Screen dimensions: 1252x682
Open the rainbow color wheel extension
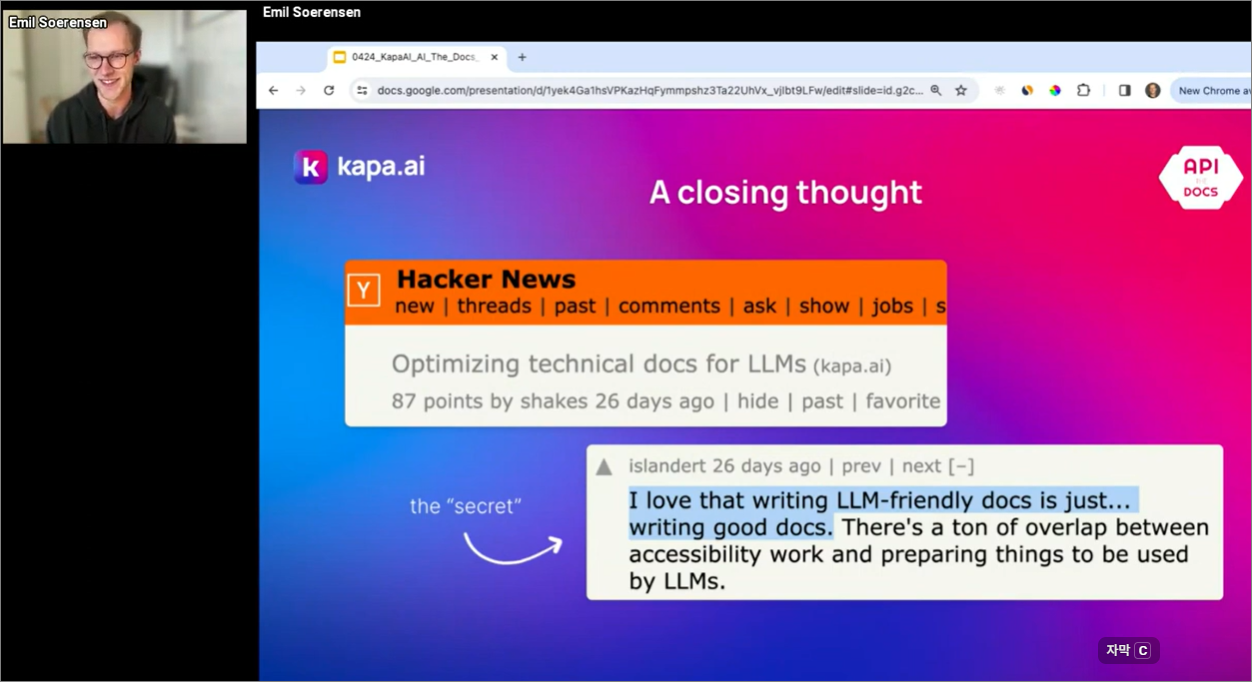[x=1055, y=90]
